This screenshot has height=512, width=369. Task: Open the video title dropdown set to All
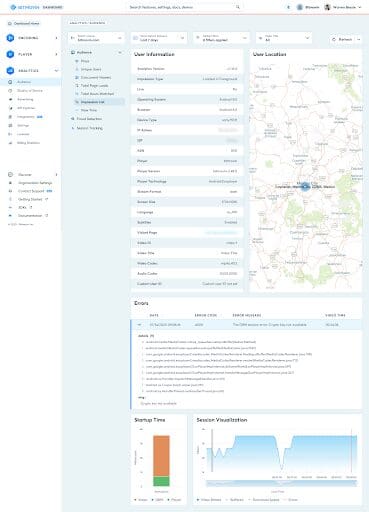click(x=284, y=38)
